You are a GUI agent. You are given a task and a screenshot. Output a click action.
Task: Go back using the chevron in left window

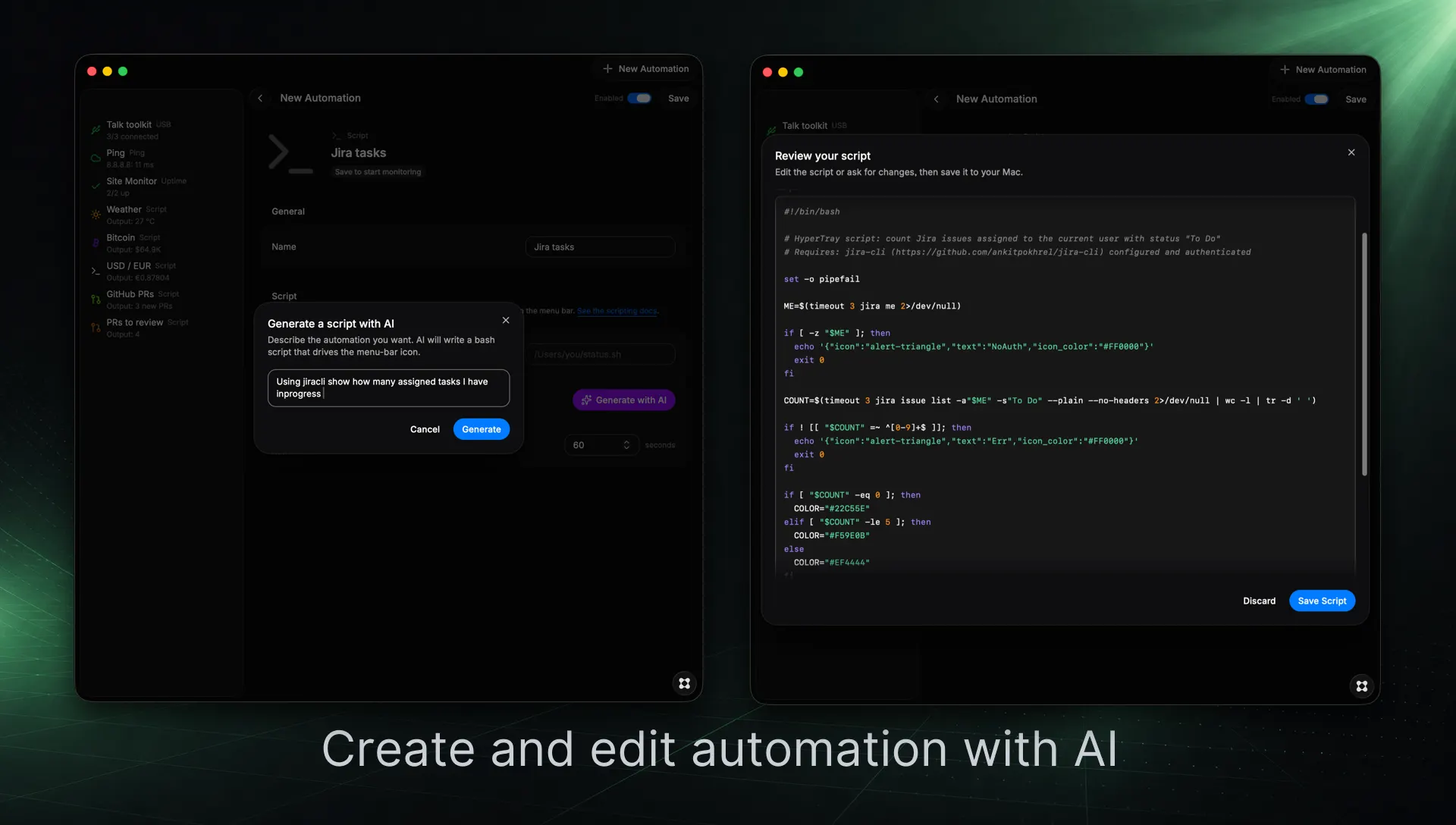(x=260, y=99)
